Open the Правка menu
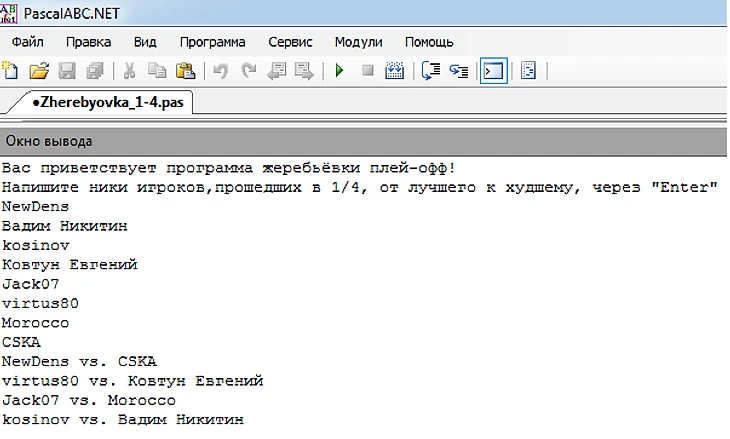 [x=88, y=42]
